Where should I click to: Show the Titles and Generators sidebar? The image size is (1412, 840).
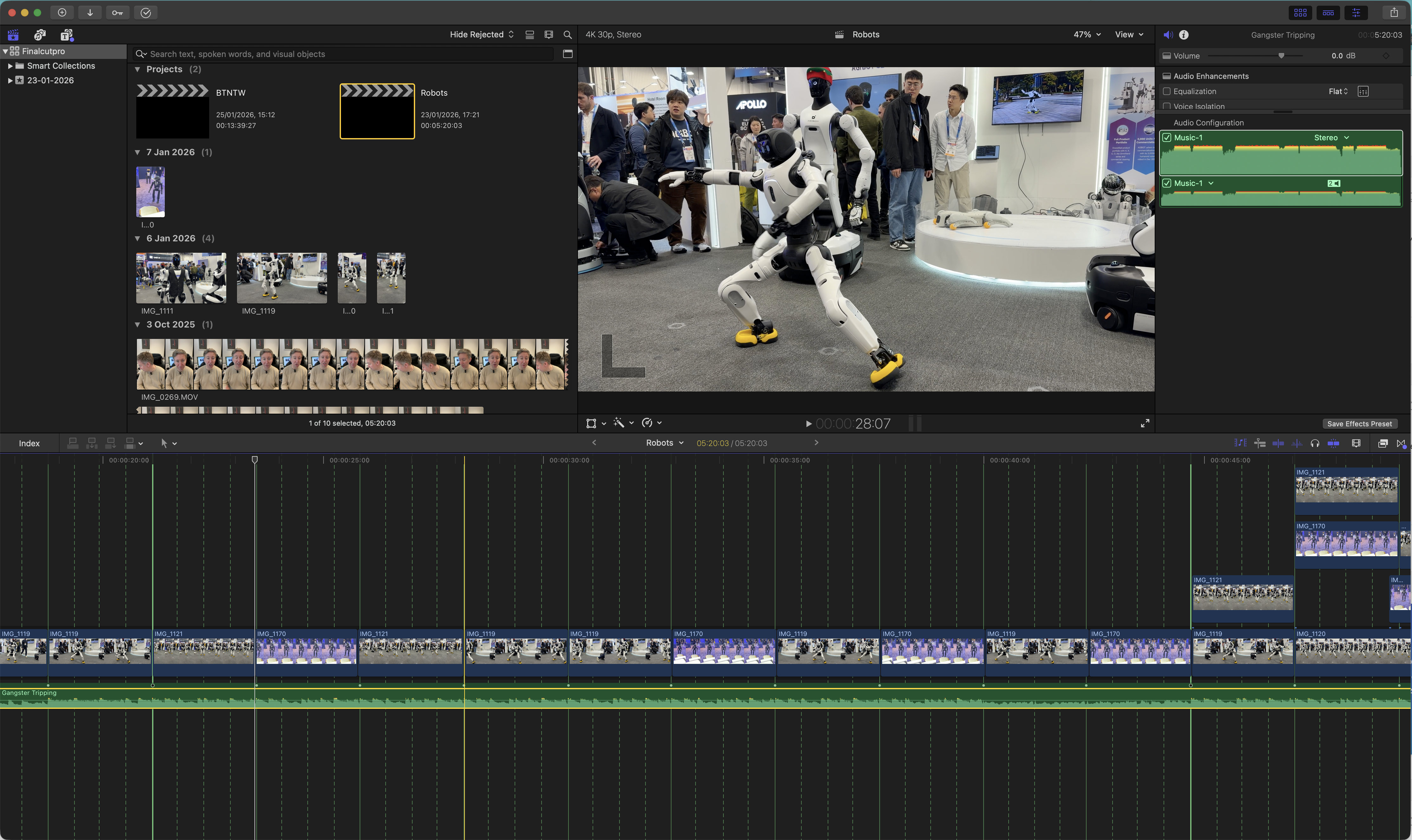(67, 35)
